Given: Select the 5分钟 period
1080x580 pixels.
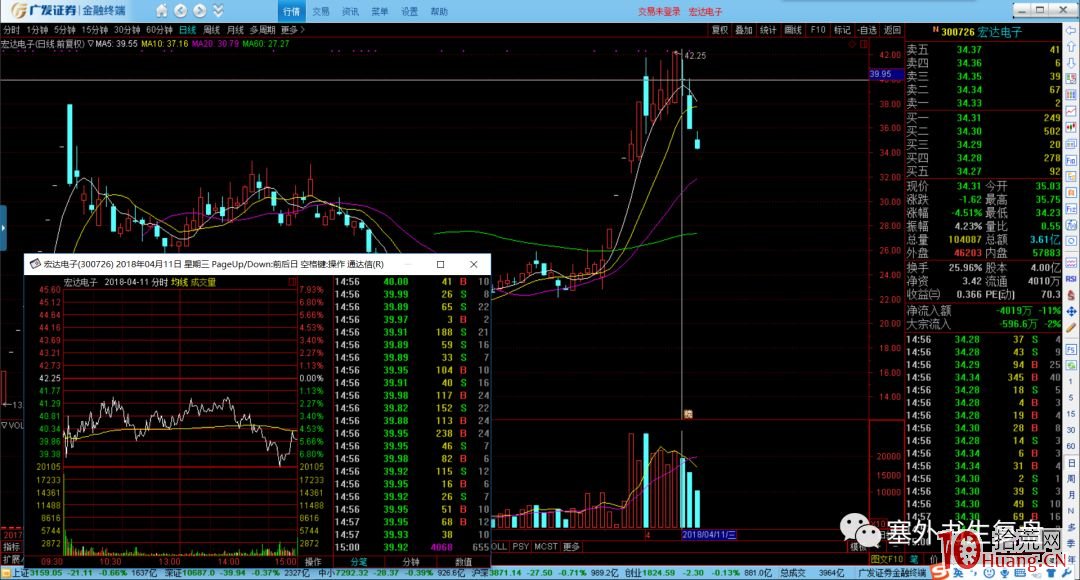Looking at the screenshot, I should [x=65, y=30].
